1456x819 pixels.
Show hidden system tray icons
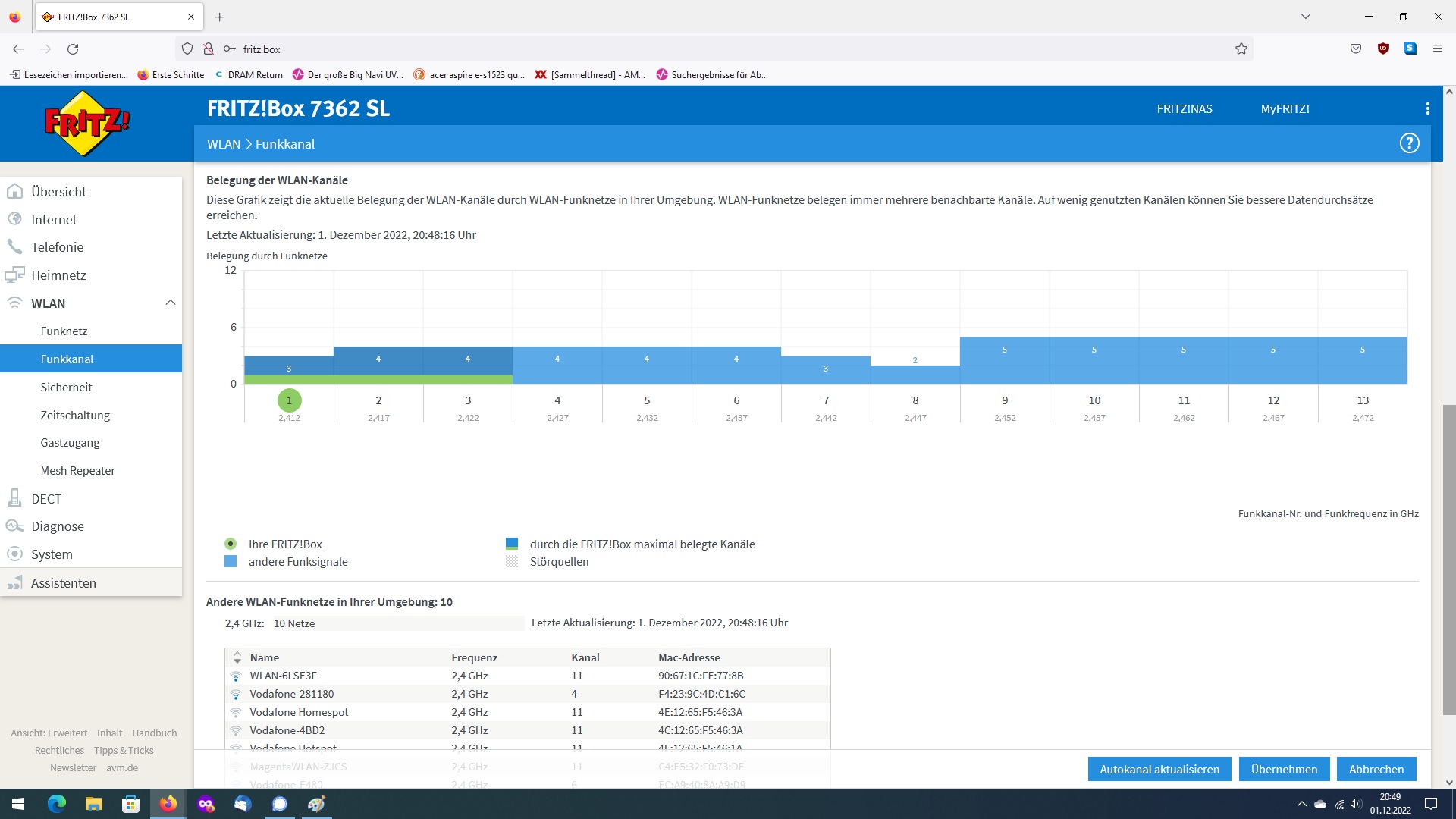[x=1301, y=804]
